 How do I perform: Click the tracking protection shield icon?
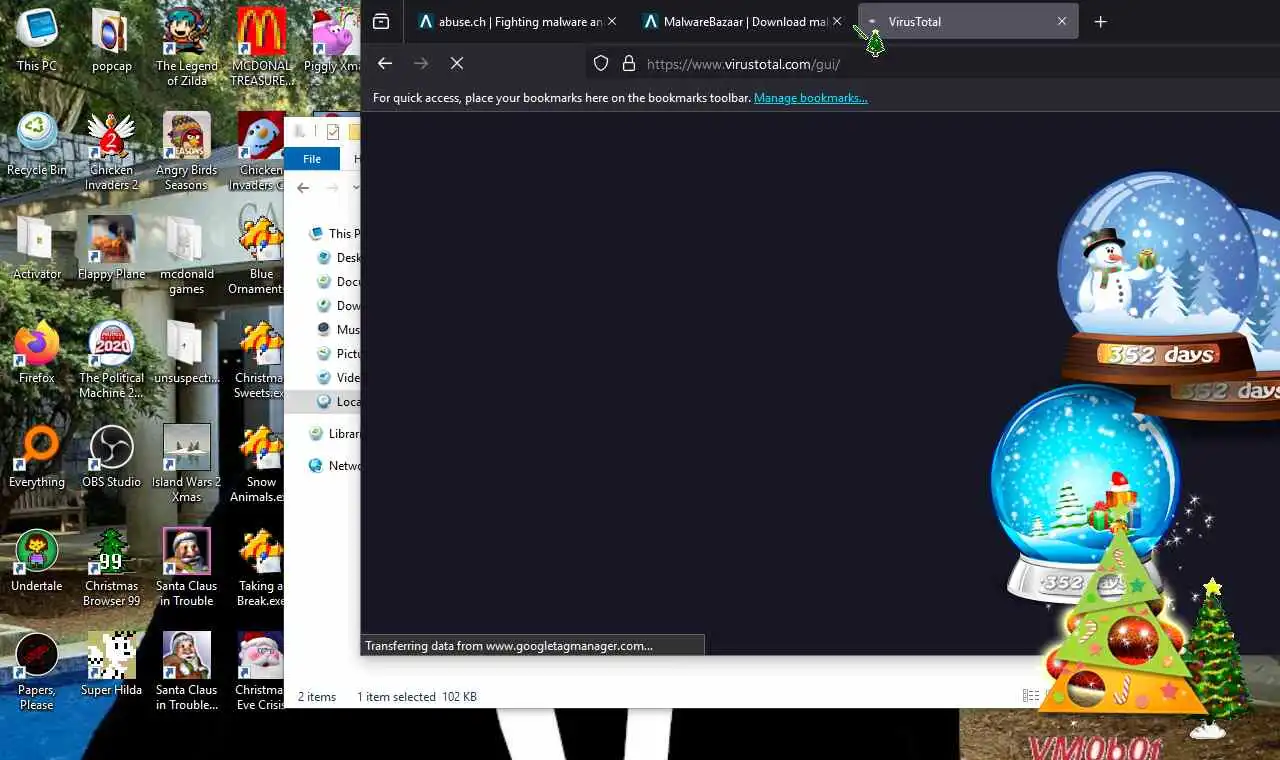click(601, 63)
